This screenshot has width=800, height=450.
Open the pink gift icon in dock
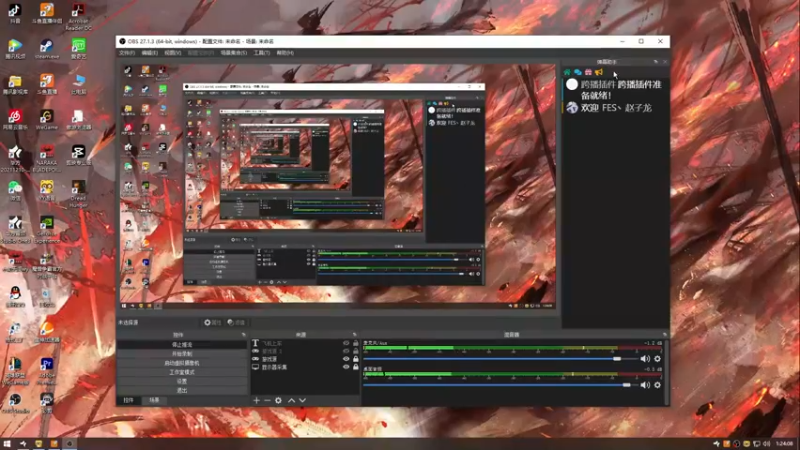pyautogui.click(x=588, y=72)
